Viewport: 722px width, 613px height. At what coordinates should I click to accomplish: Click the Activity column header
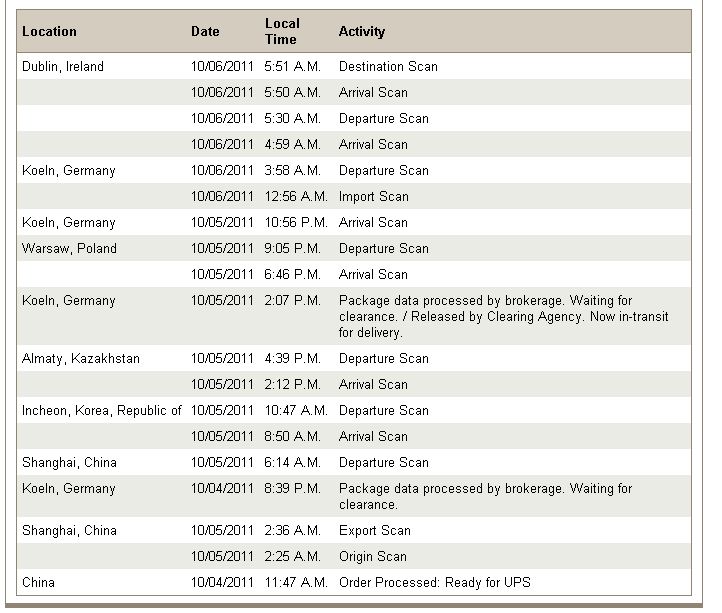(362, 31)
